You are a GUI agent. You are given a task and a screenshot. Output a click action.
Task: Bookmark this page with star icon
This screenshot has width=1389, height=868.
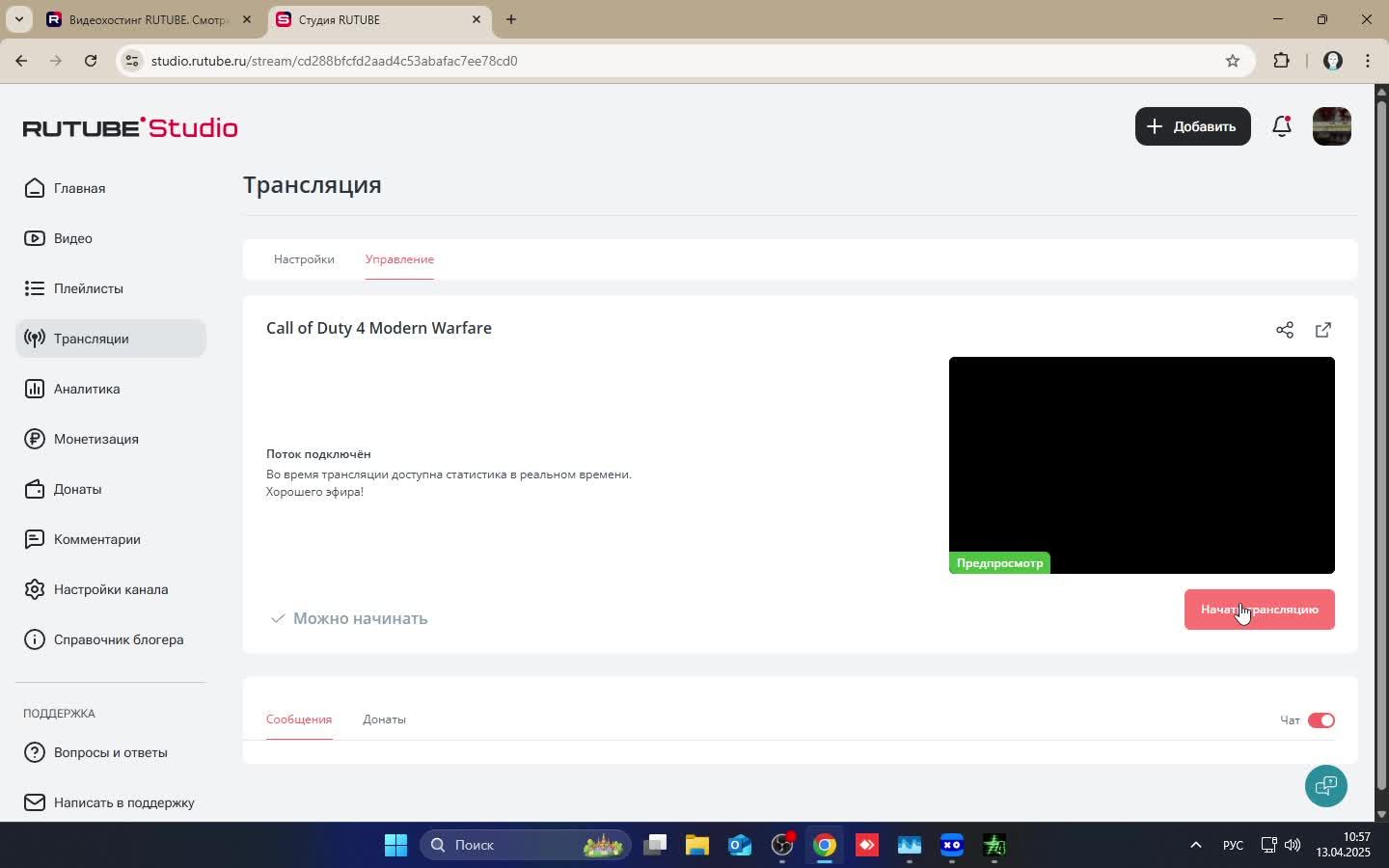pyautogui.click(x=1232, y=61)
